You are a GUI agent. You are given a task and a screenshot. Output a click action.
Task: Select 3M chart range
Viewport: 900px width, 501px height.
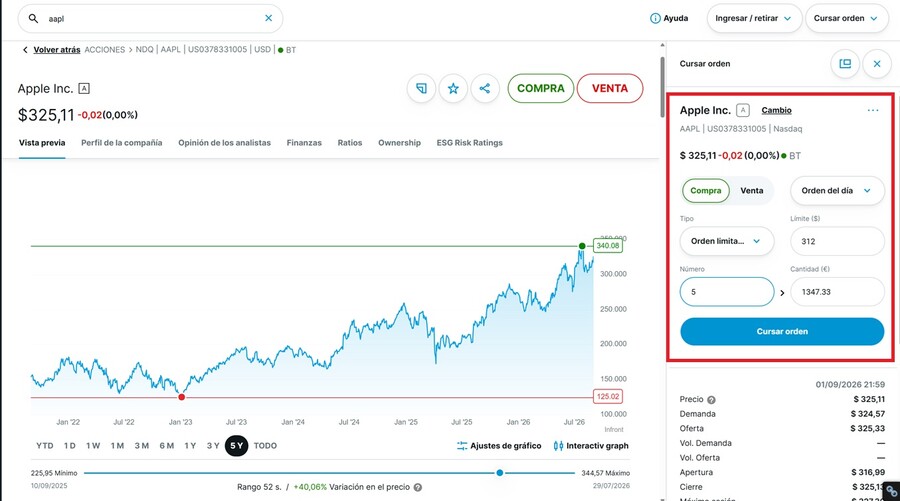[142, 446]
